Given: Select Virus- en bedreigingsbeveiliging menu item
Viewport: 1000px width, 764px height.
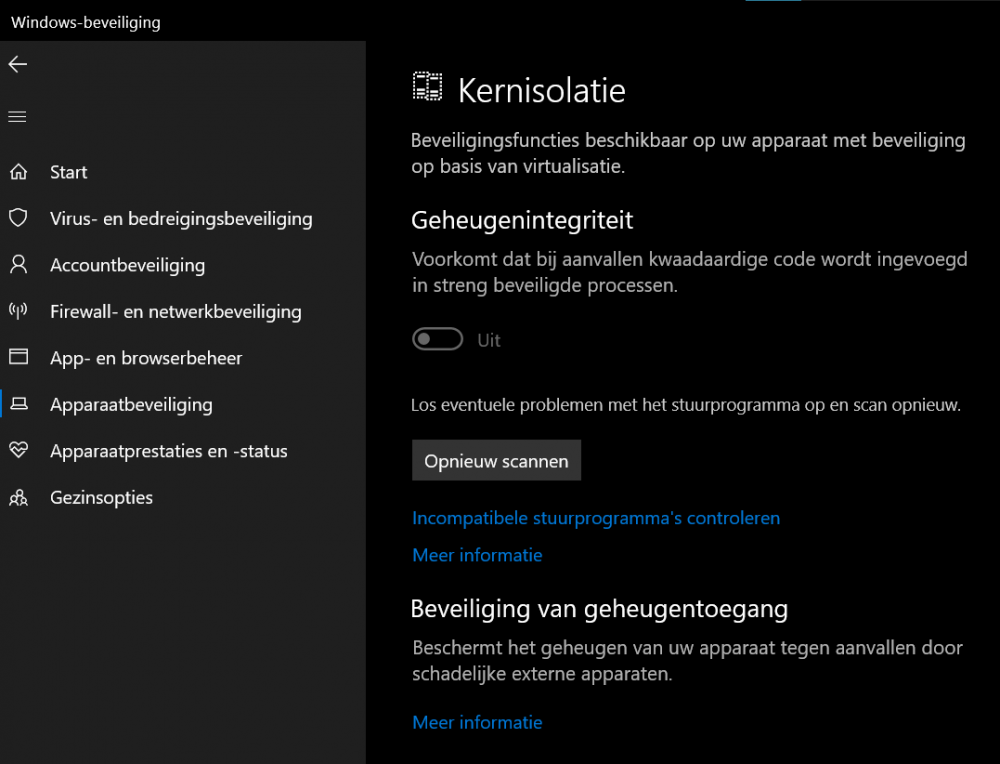Looking at the screenshot, I should 181,218.
